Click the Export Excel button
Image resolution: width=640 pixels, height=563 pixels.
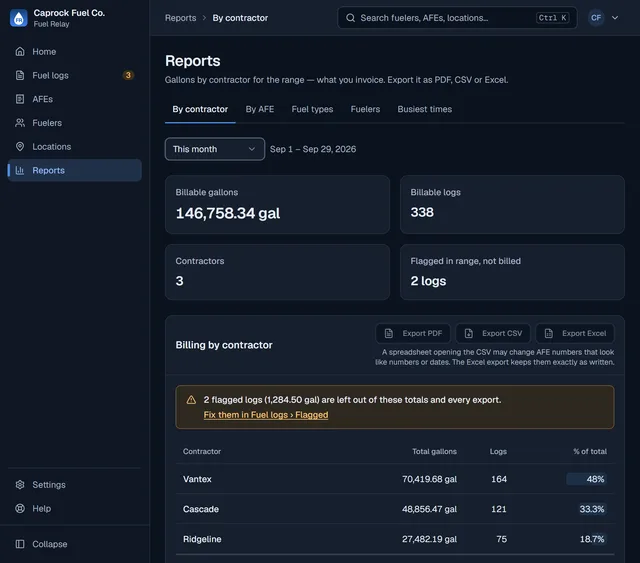pyautogui.click(x=575, y=333)
